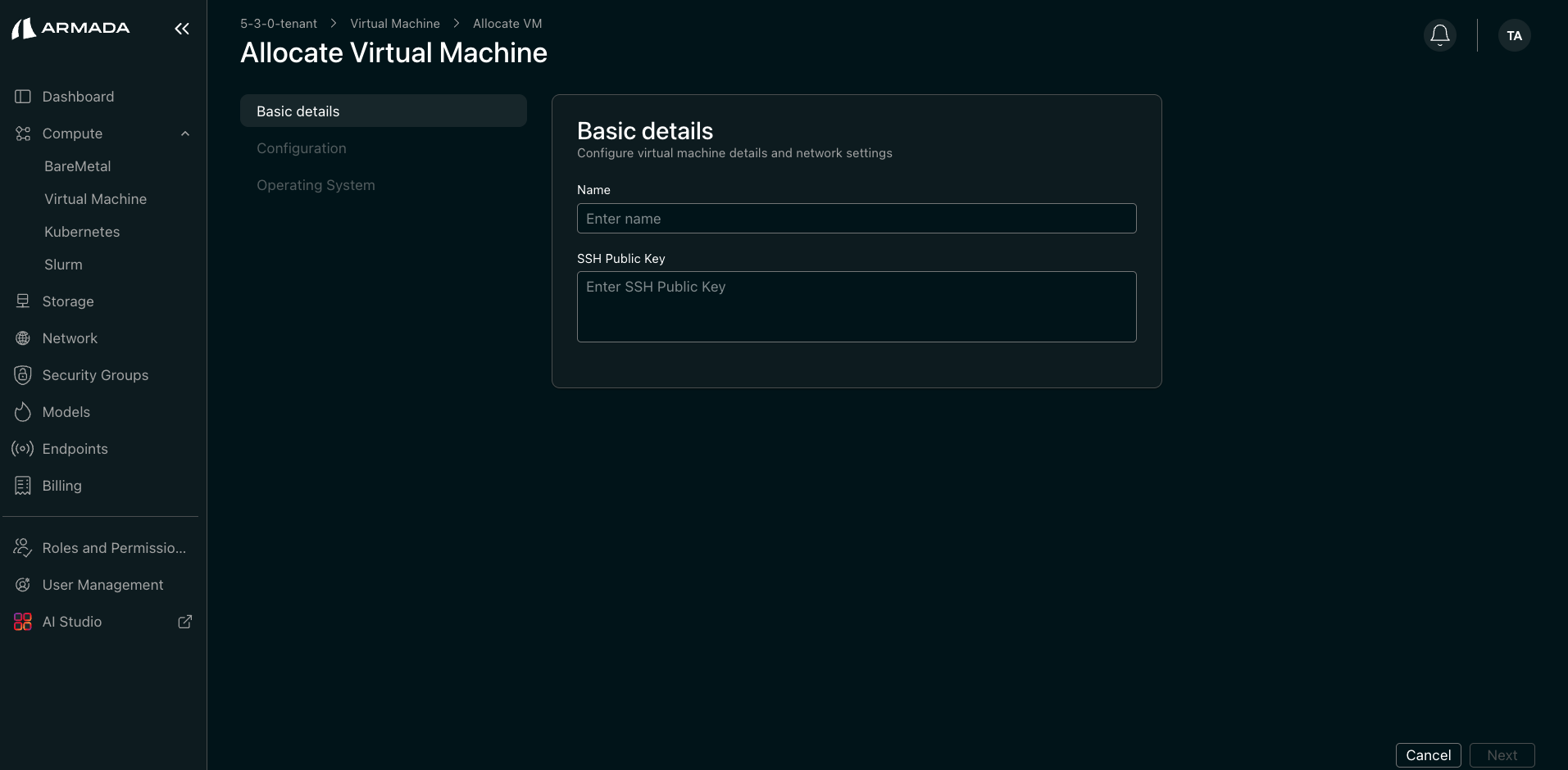
Task: Select the Compute section icon
Action: pyautogui.click(x=23, y=133)
